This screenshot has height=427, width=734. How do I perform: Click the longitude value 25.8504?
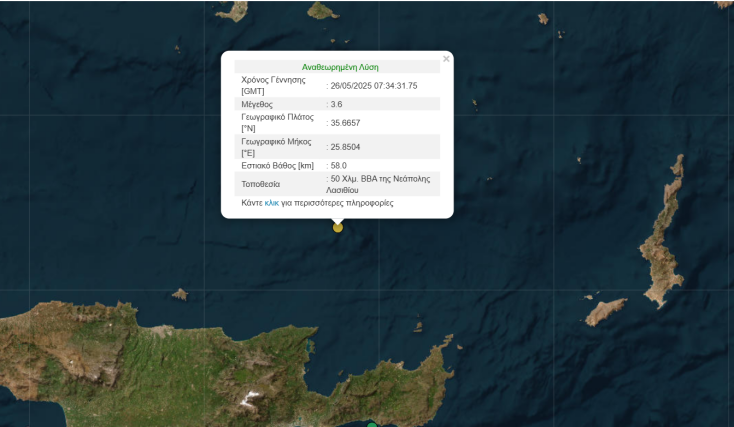(x=345, y=147)
